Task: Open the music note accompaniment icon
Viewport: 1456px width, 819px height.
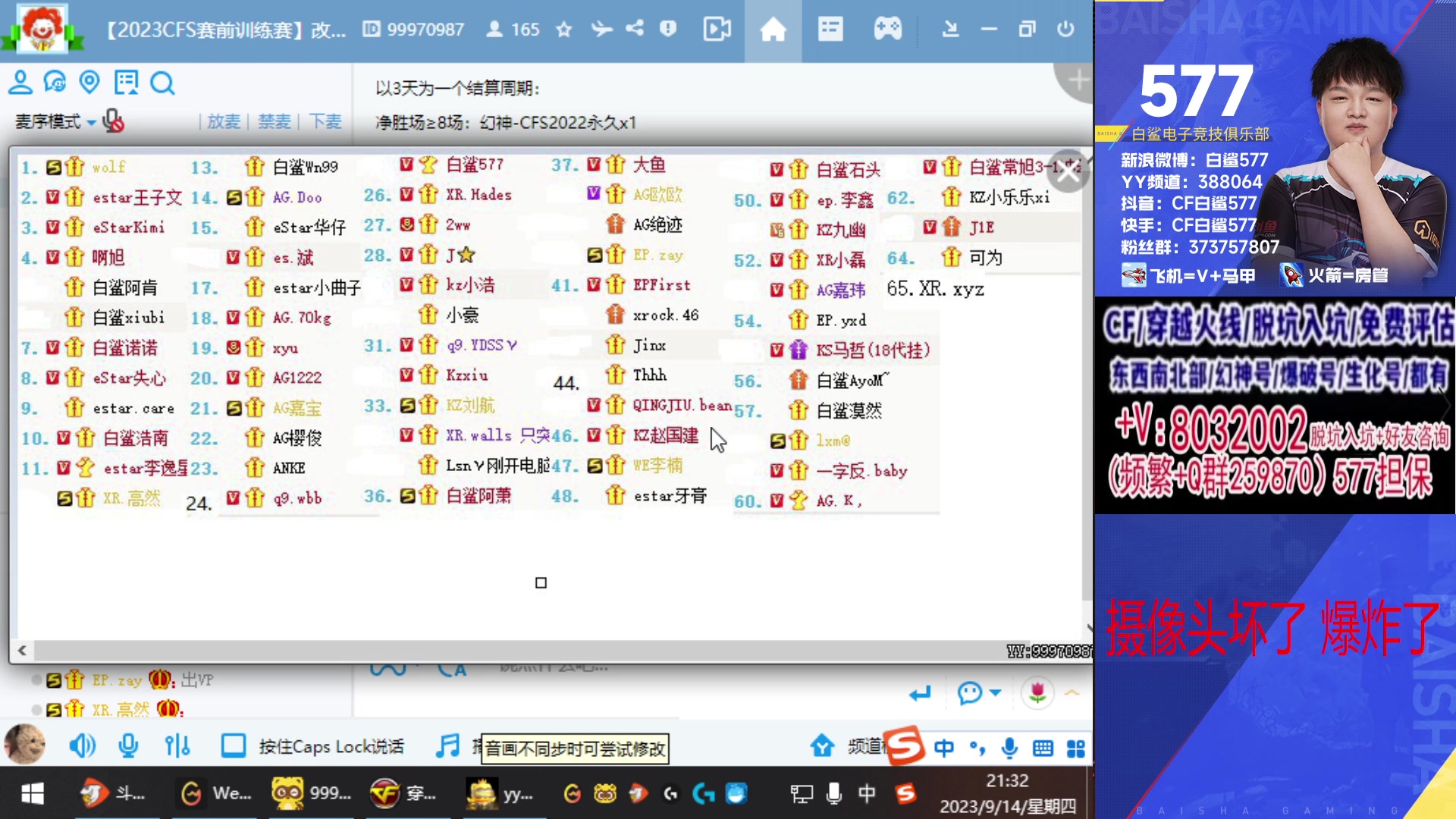Action: pyautogui.click(x=448, y=745)
